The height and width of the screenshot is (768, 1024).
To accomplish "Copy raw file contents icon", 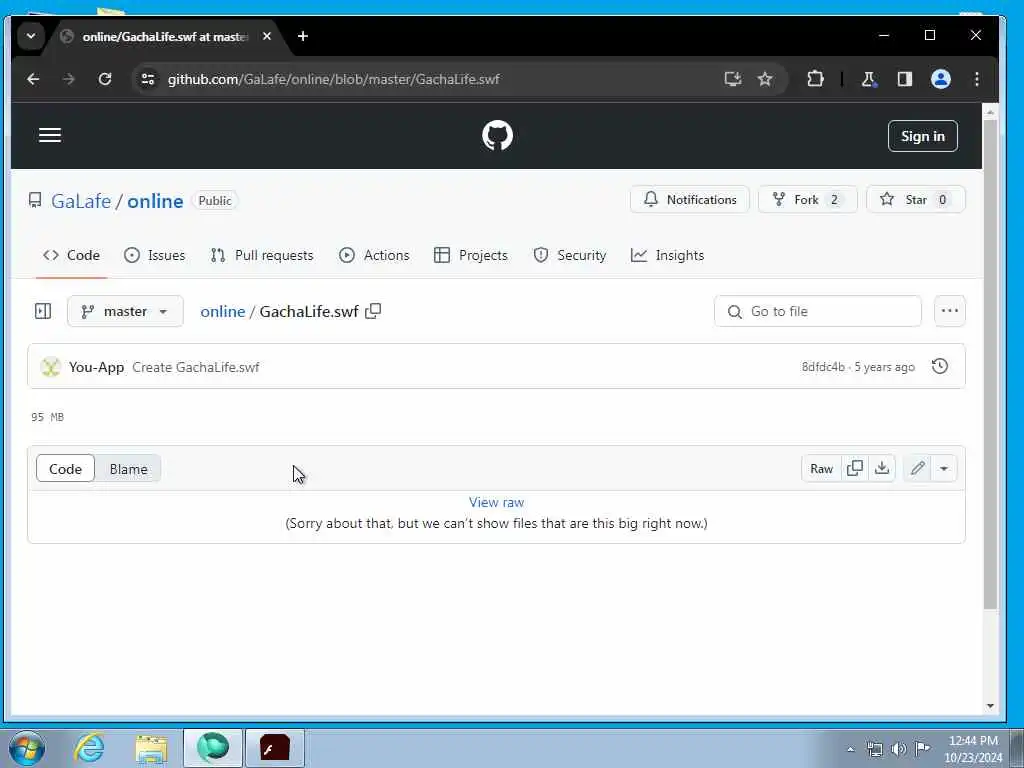I will tap(854, 468).
